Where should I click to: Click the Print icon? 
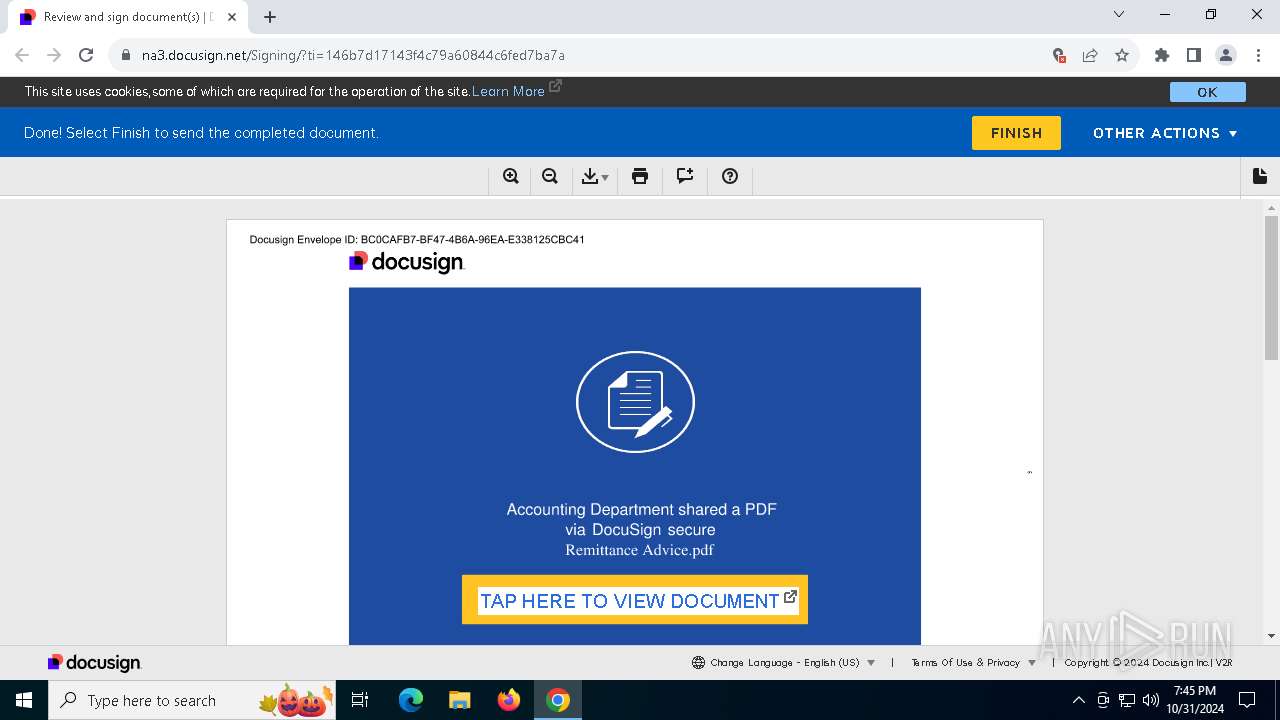coord(640,176)
